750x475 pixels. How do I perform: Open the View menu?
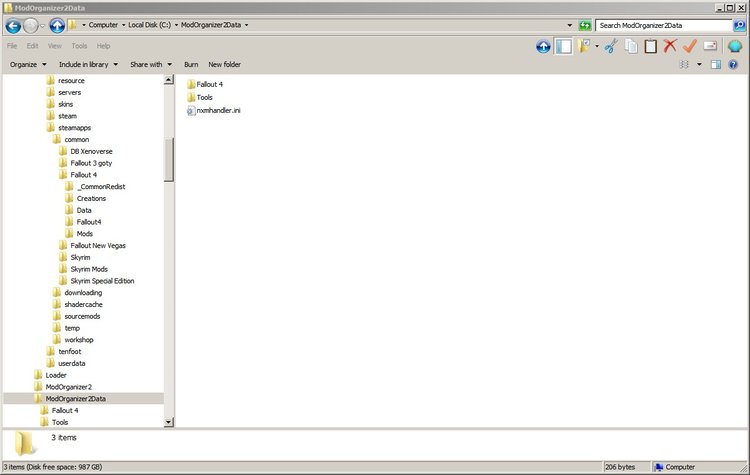click(55, 46)
